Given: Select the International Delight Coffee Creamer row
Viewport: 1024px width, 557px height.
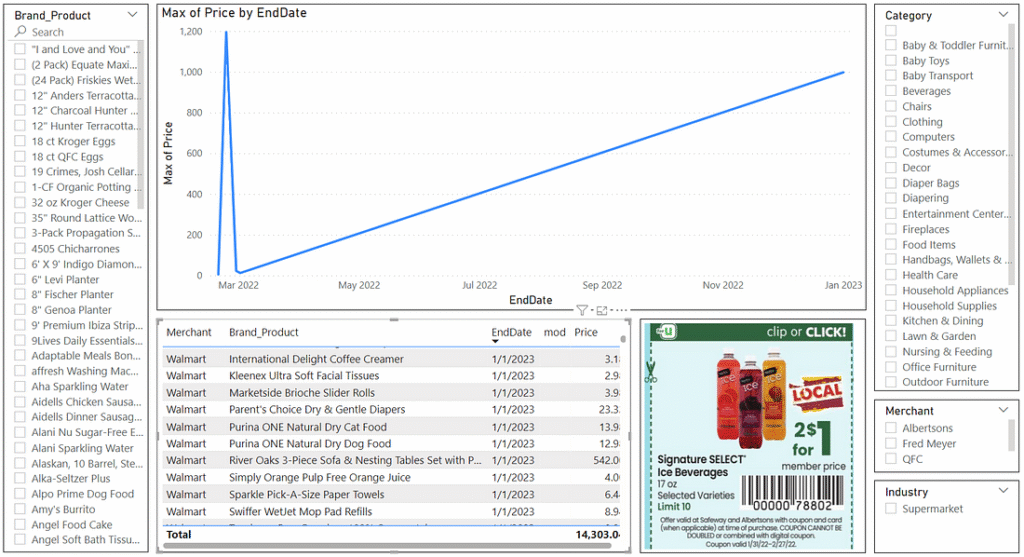Looking at the screenshot, I should point(392,358).
